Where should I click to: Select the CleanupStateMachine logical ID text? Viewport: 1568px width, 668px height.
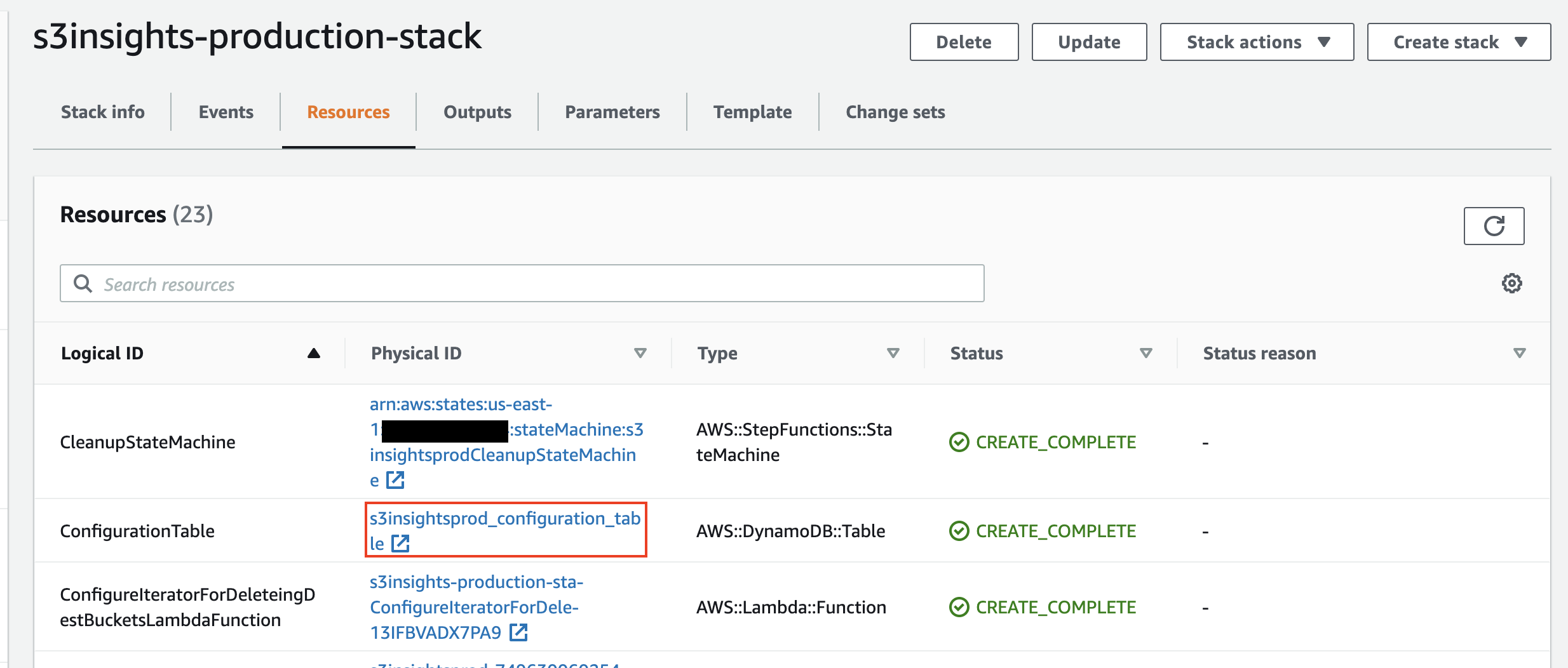coord(147,442)
